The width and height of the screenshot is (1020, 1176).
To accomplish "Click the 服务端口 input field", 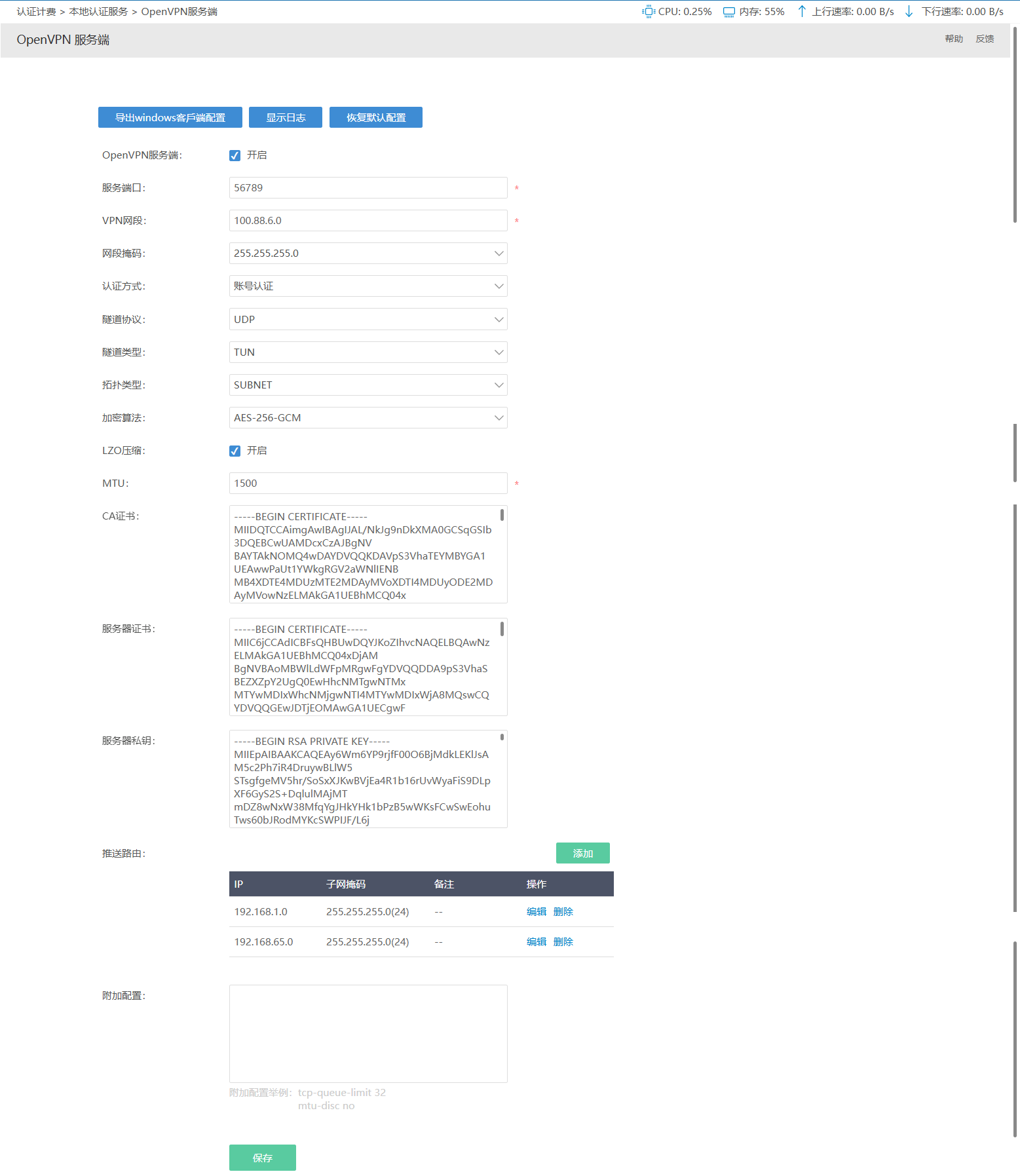I will (x=368, y=188).
